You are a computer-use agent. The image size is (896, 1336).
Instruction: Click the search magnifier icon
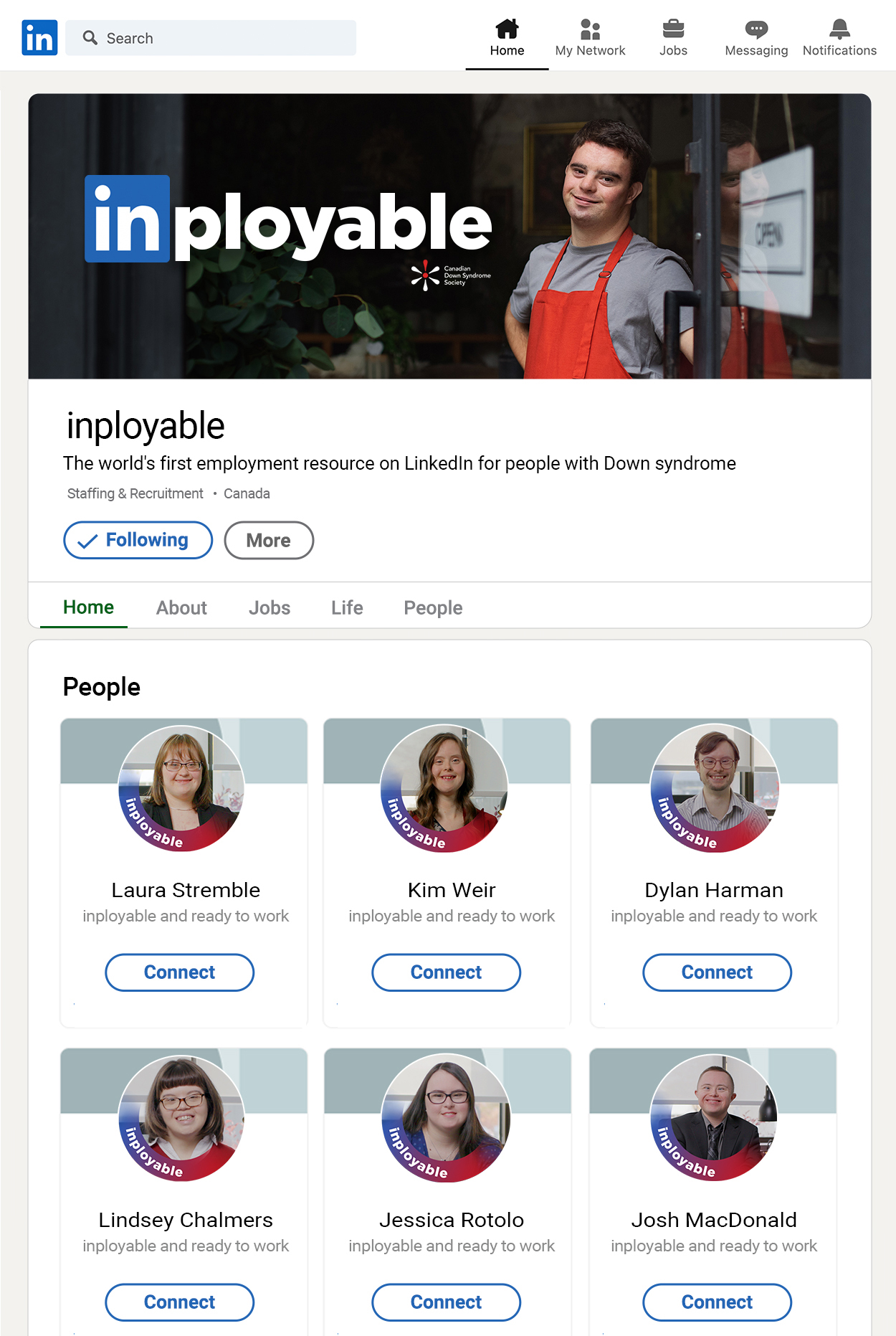(x=90, y=38)
